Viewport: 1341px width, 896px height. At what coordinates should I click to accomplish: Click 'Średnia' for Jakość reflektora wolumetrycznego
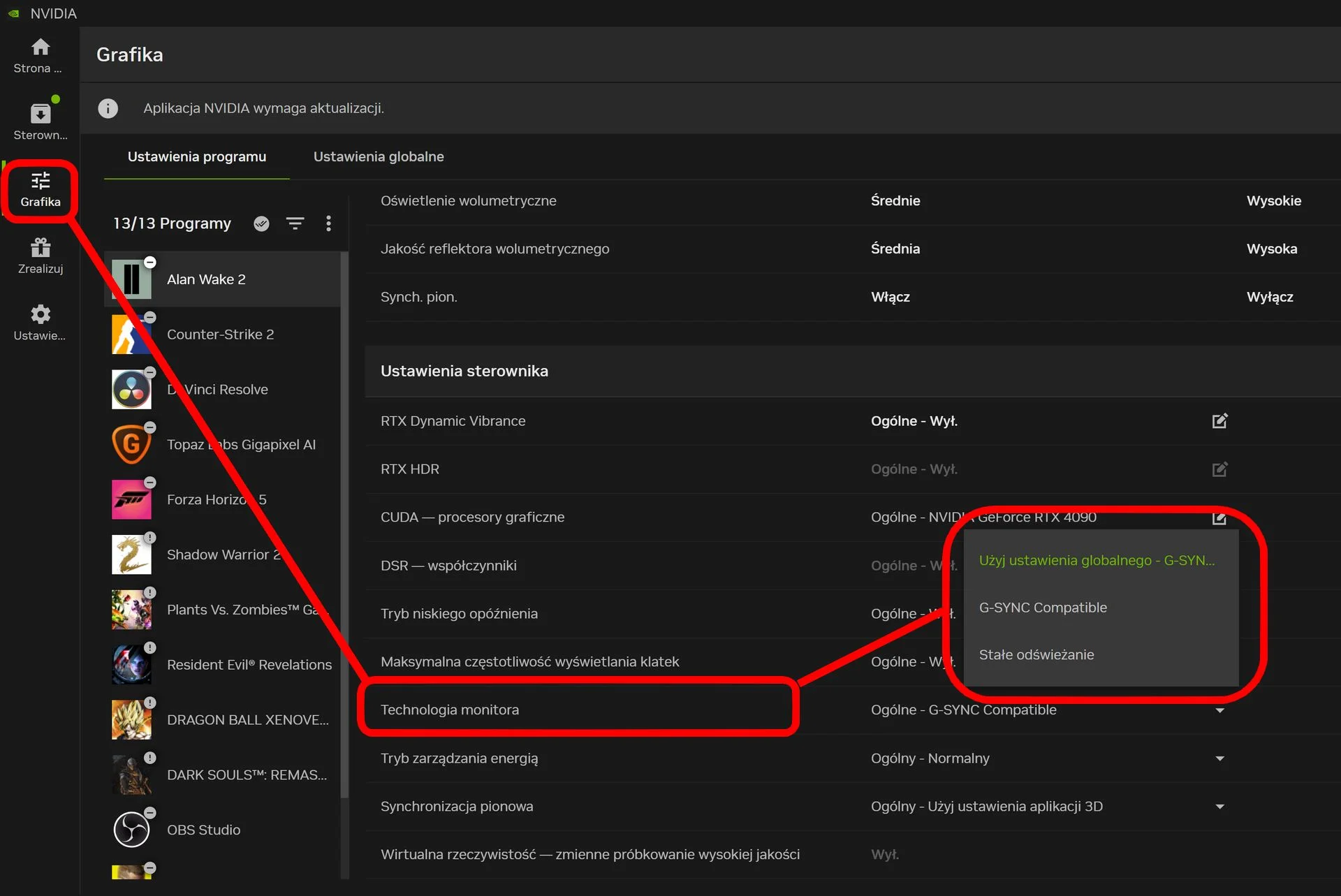pos(895,249)
